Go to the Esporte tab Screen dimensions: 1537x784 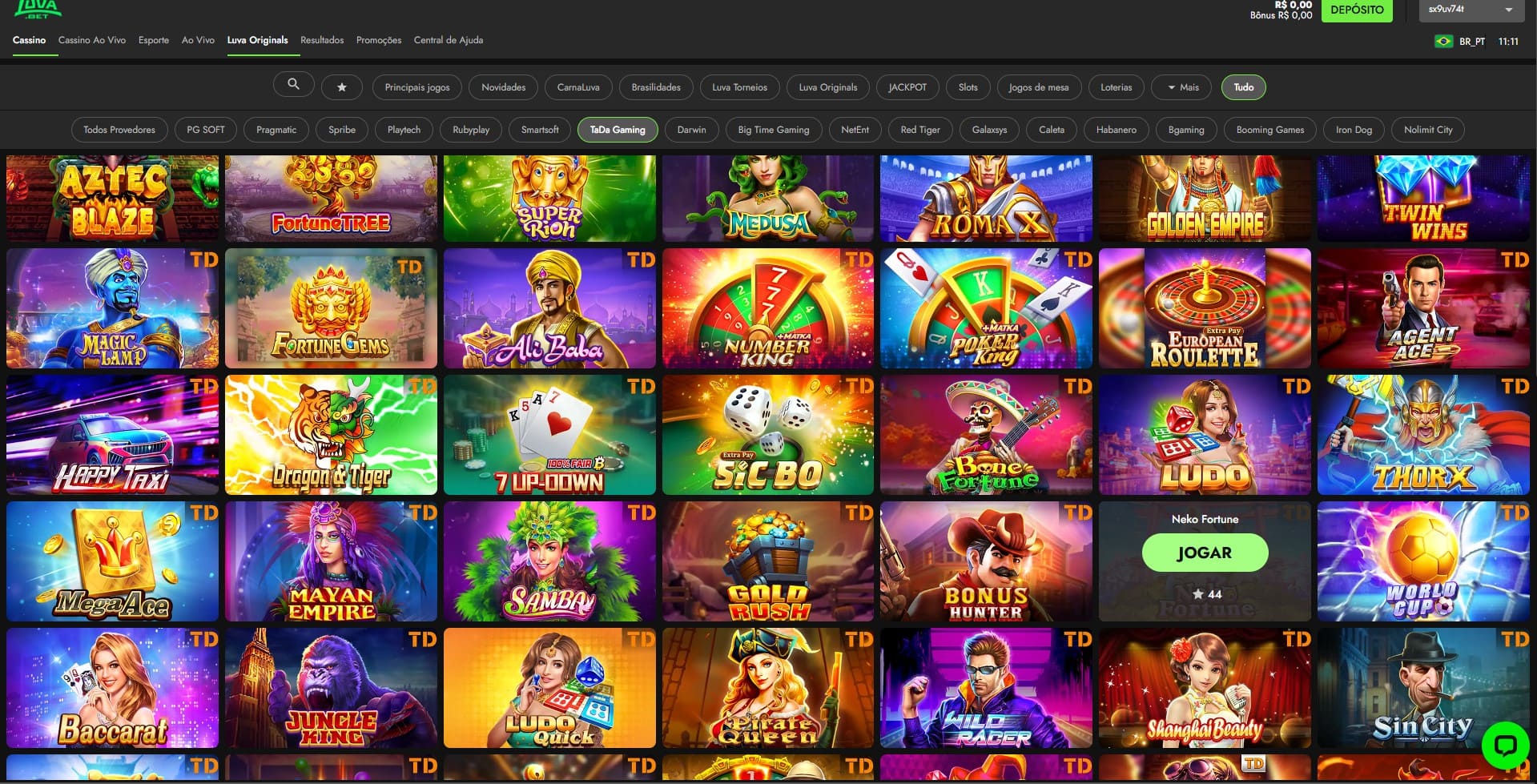click(154, 40)
